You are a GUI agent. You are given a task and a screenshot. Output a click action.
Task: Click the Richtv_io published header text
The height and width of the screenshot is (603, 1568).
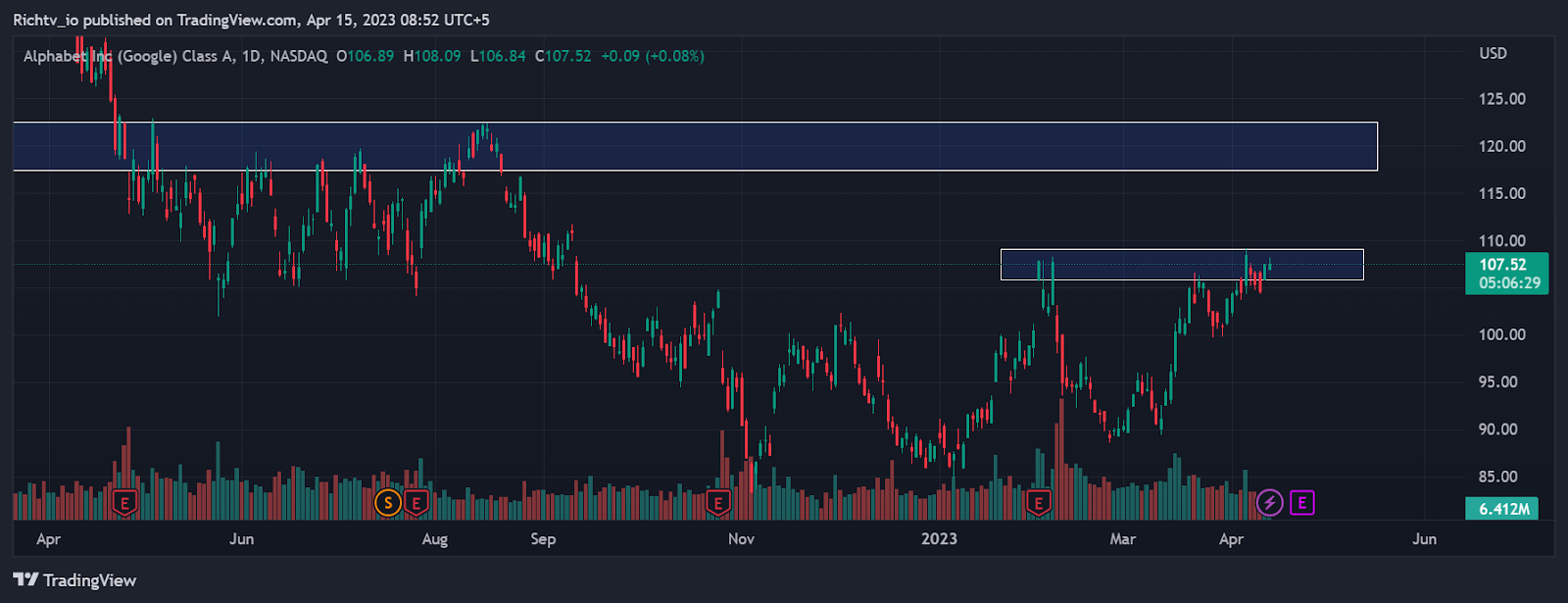click(251, 20)
